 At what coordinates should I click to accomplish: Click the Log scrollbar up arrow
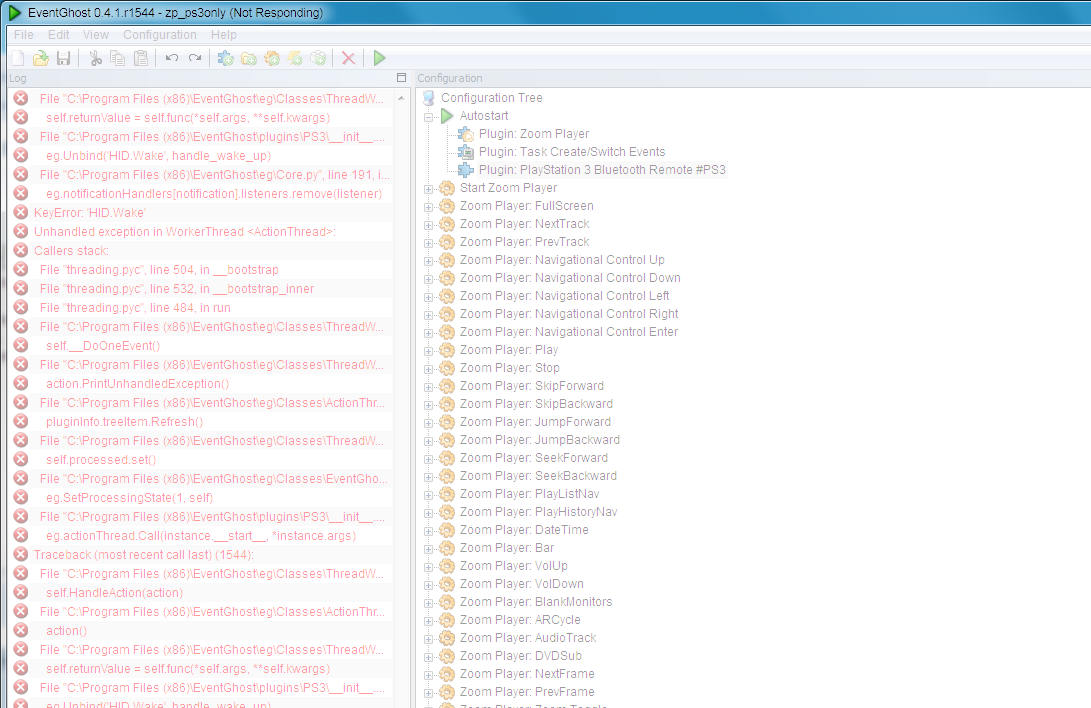[401, 99]
